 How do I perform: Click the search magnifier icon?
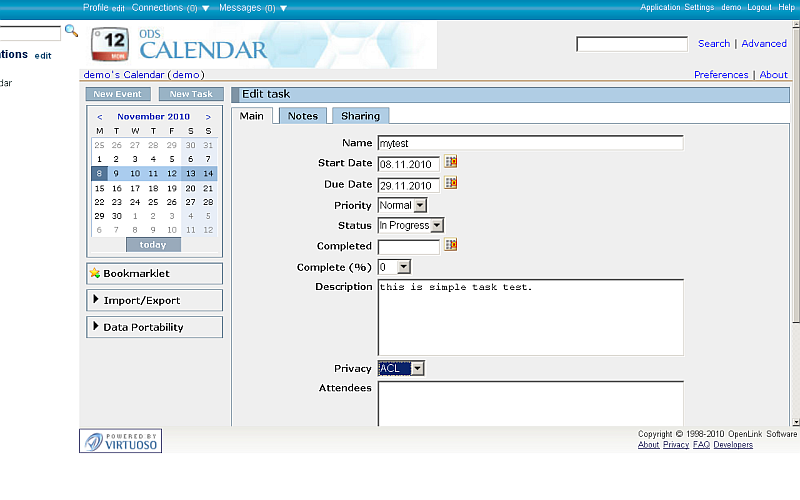click(71, 32)
